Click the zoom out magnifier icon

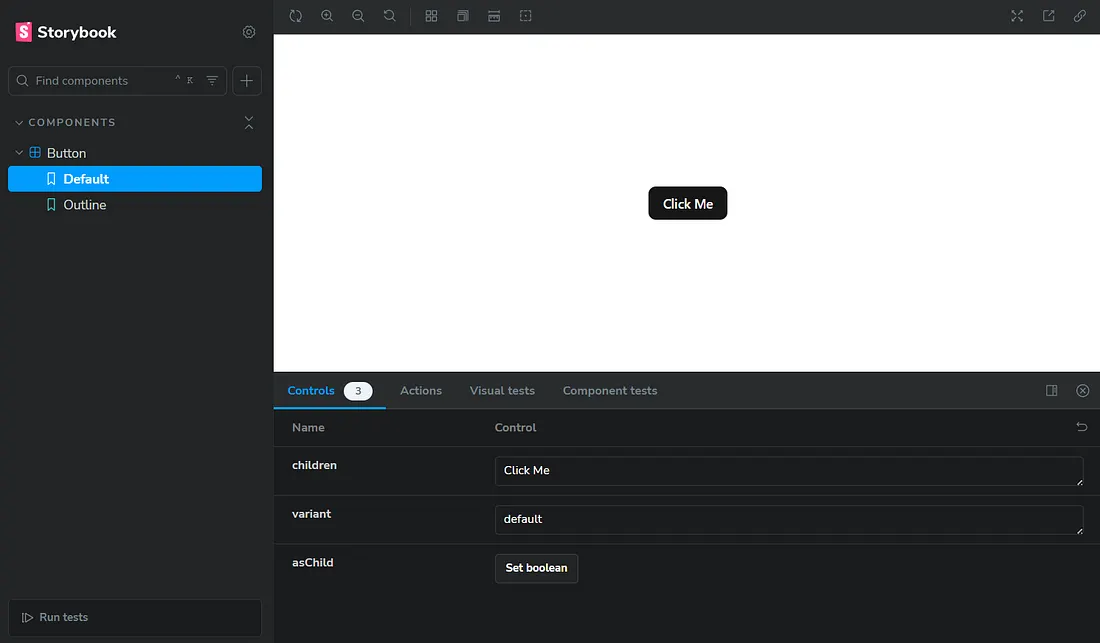click(x=358, y=16)
